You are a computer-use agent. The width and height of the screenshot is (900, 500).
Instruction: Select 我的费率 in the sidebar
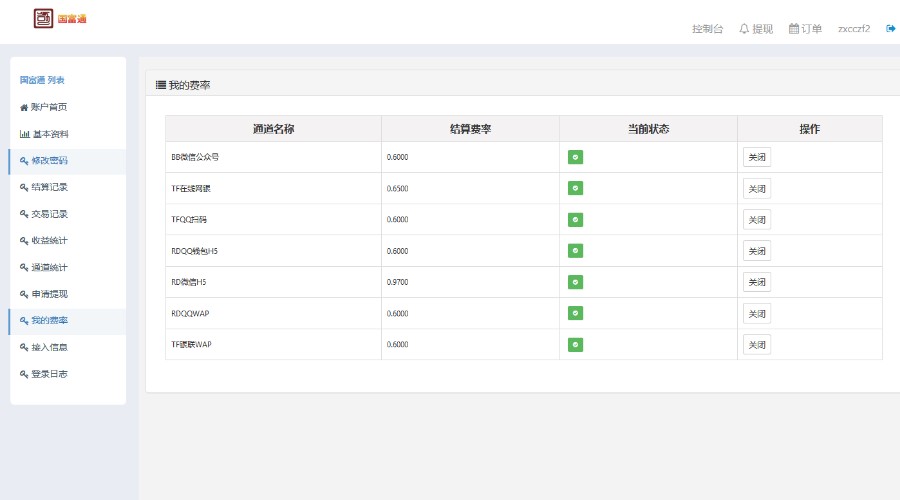point(49,320)
